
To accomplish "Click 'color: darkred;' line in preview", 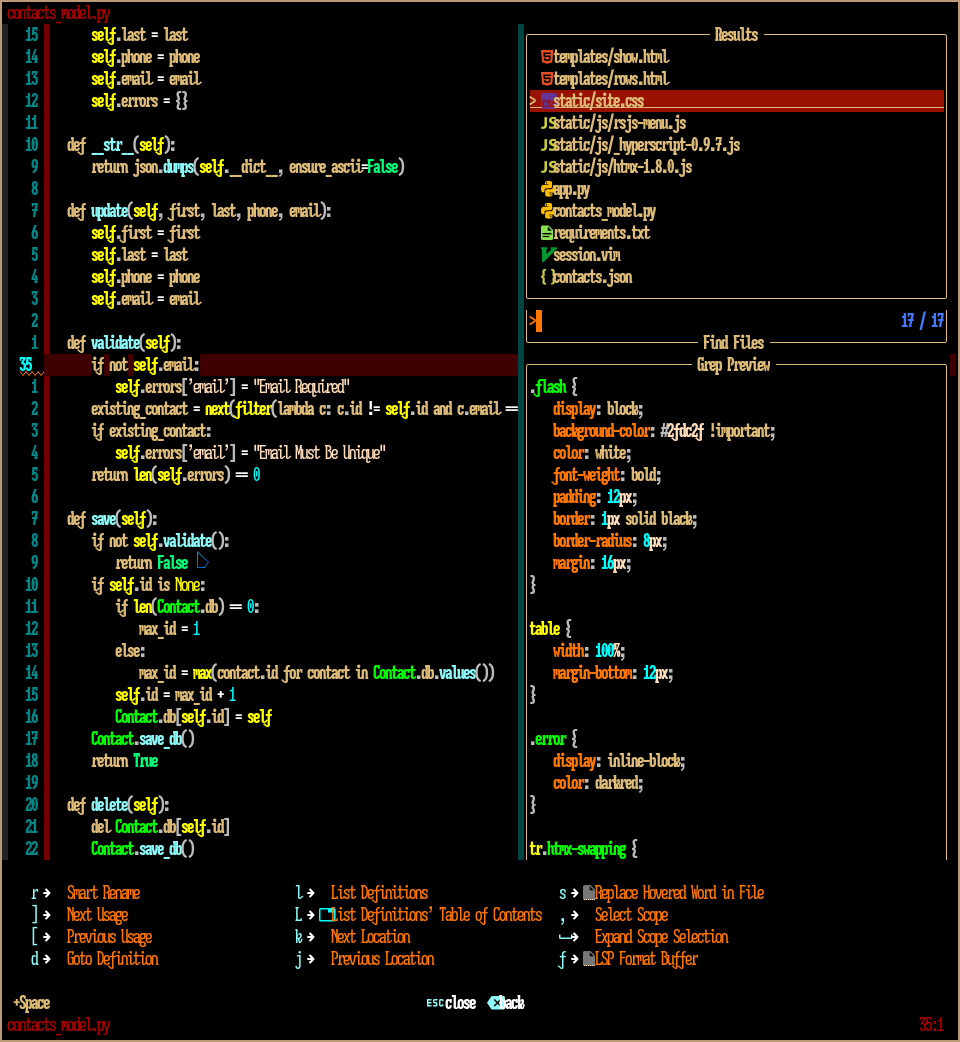I will pyautogui.click(x=598, y=783).
